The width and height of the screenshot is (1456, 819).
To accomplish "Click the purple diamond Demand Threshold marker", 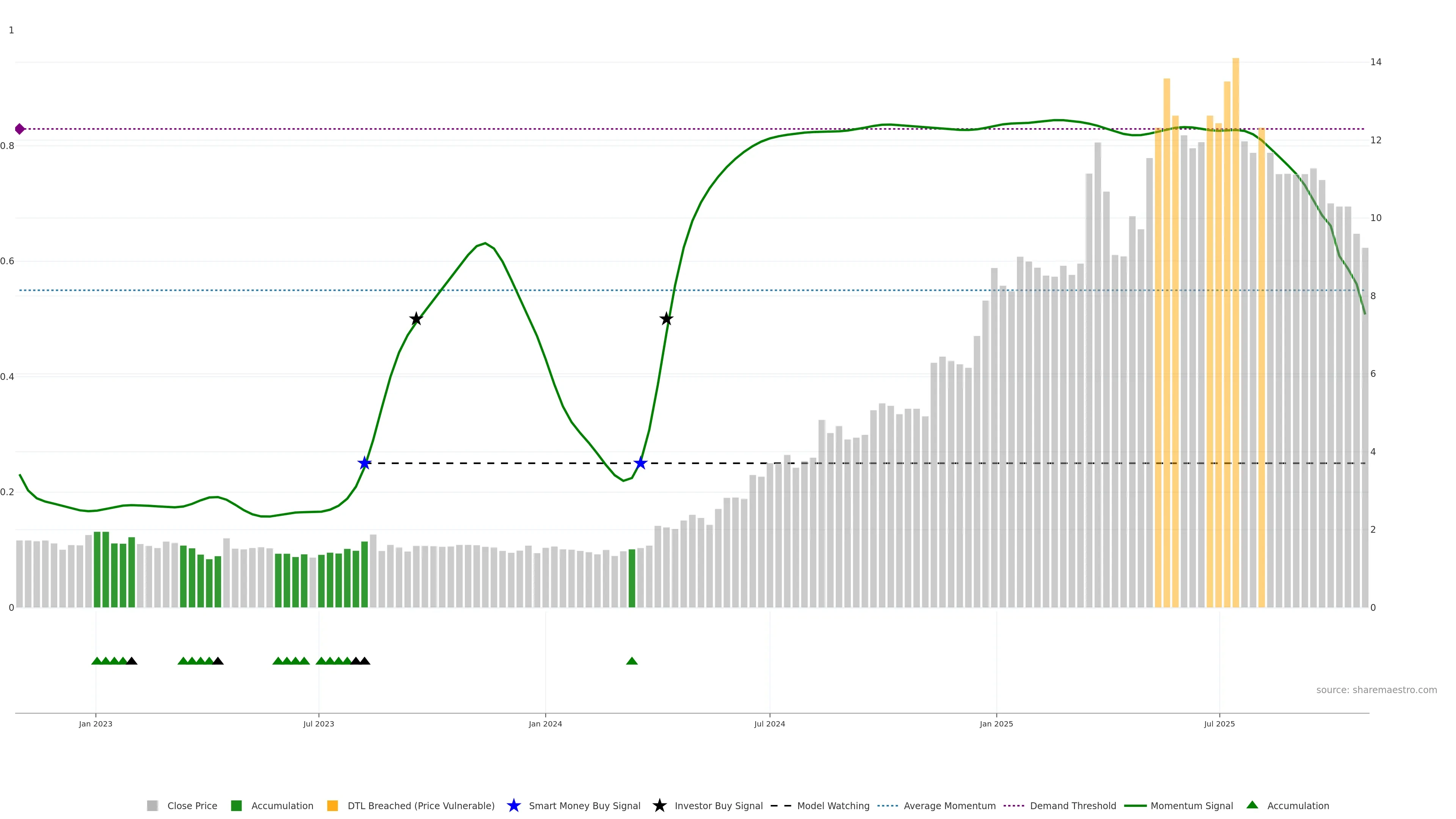I will point(20,129).
